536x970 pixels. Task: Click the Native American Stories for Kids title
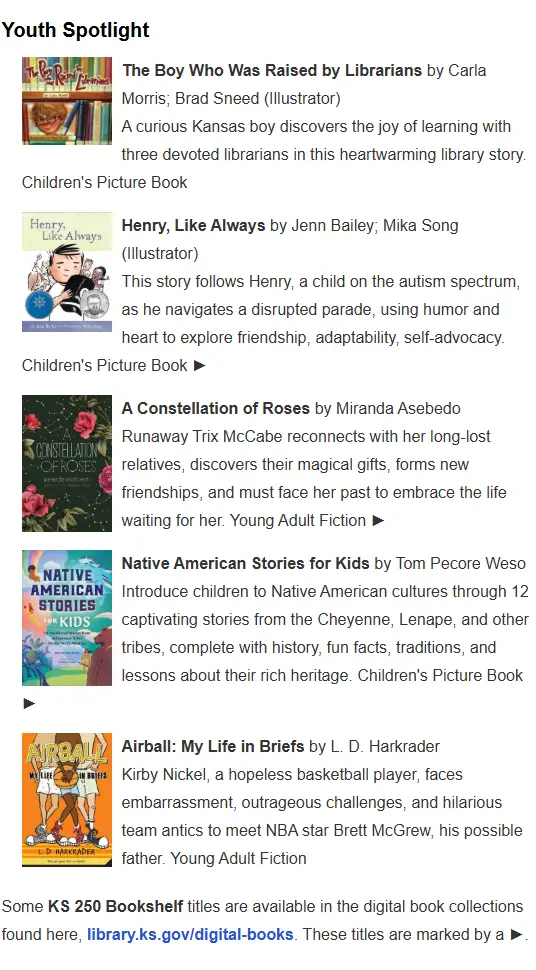tap(245, 564)
